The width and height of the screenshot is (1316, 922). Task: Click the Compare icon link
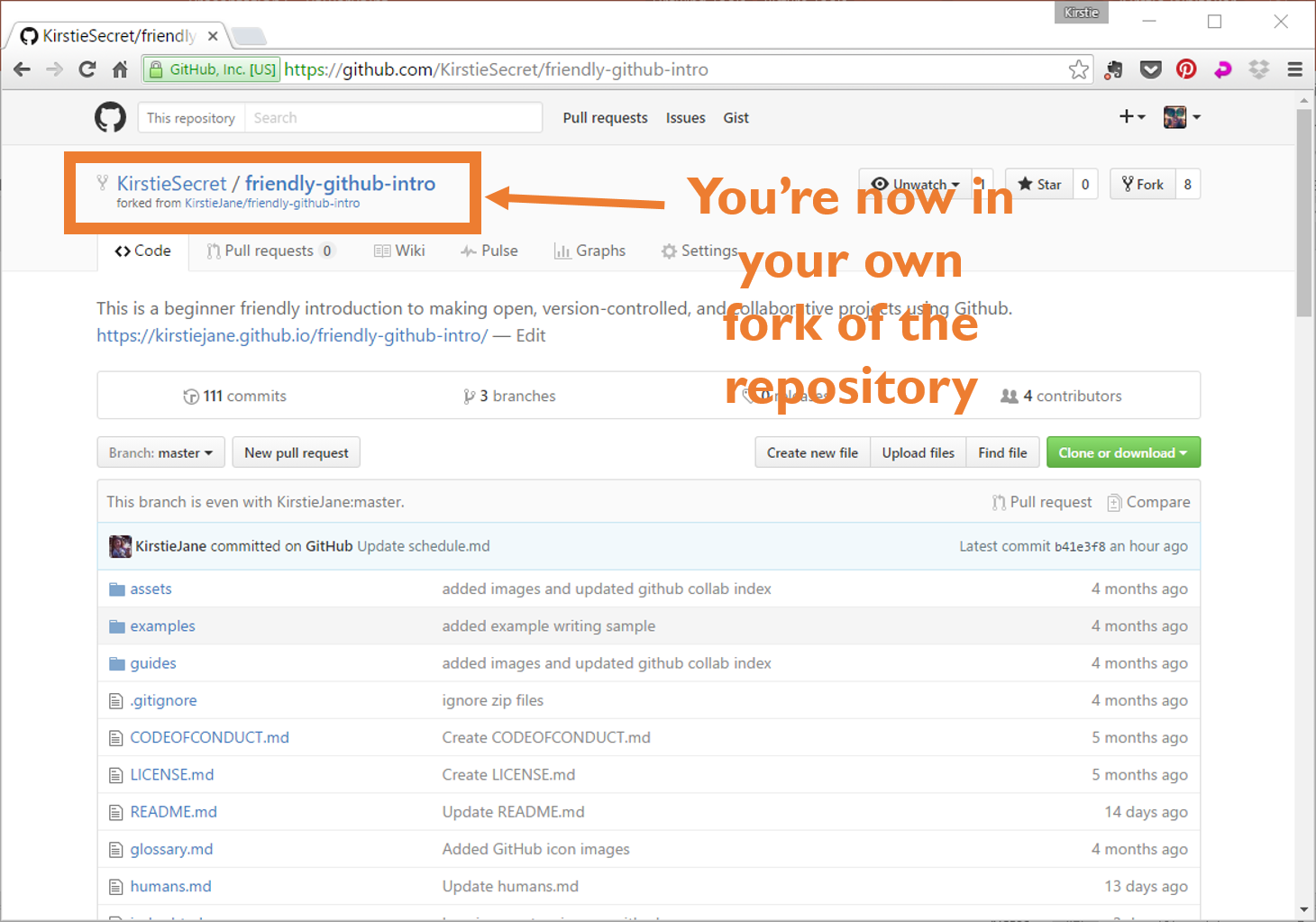point(1148,502)
